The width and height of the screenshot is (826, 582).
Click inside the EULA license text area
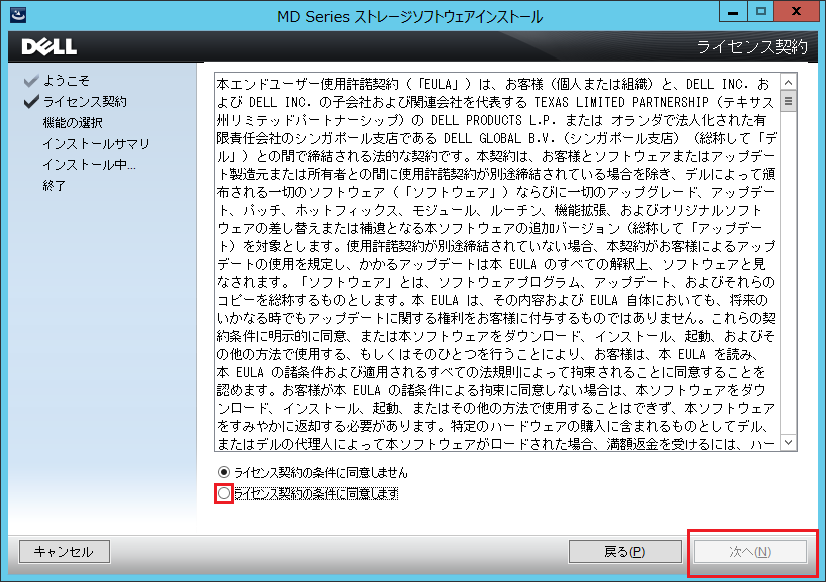[497, 262]
